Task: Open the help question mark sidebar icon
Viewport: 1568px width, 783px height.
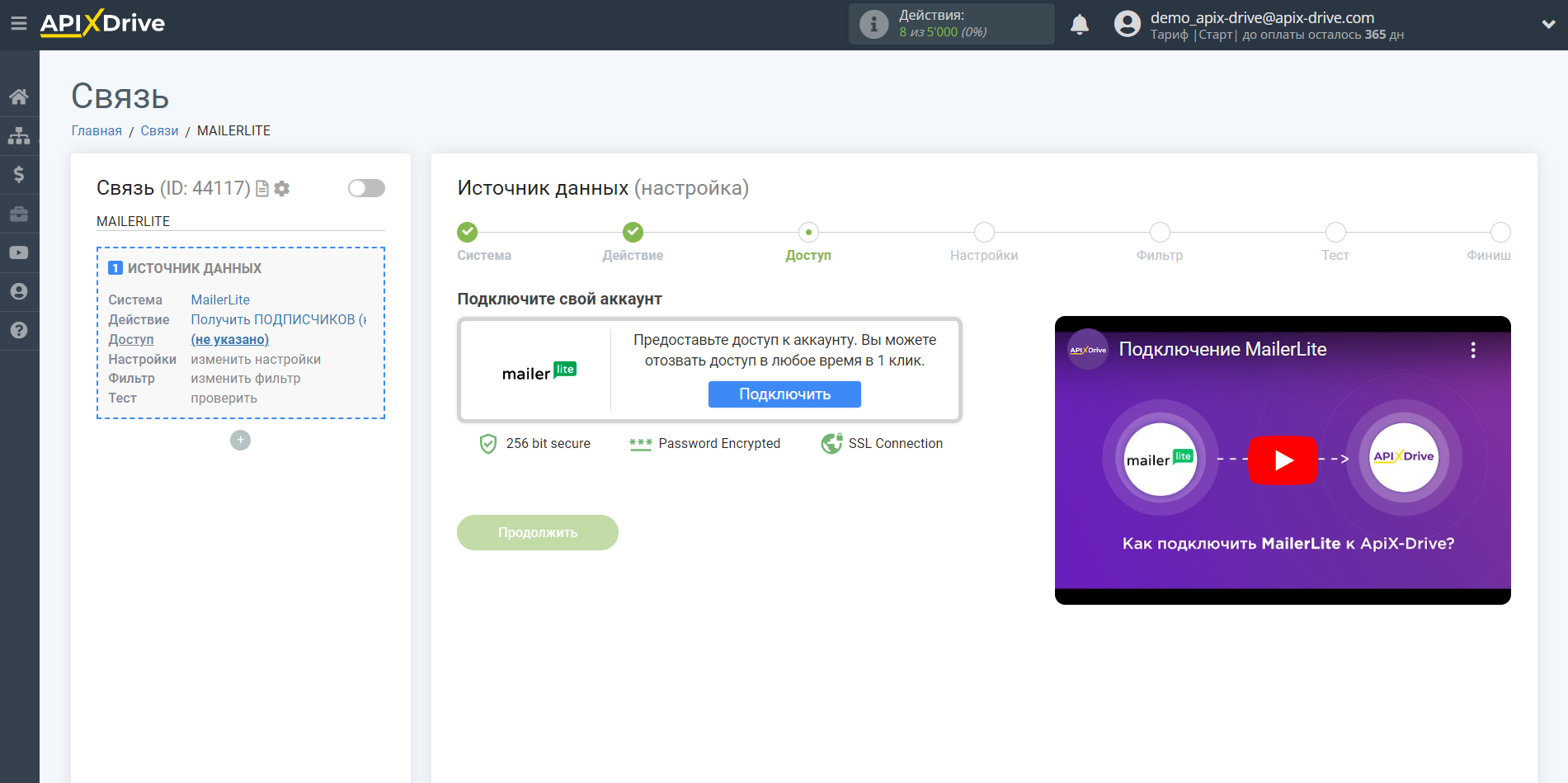Action: [19, 330]
